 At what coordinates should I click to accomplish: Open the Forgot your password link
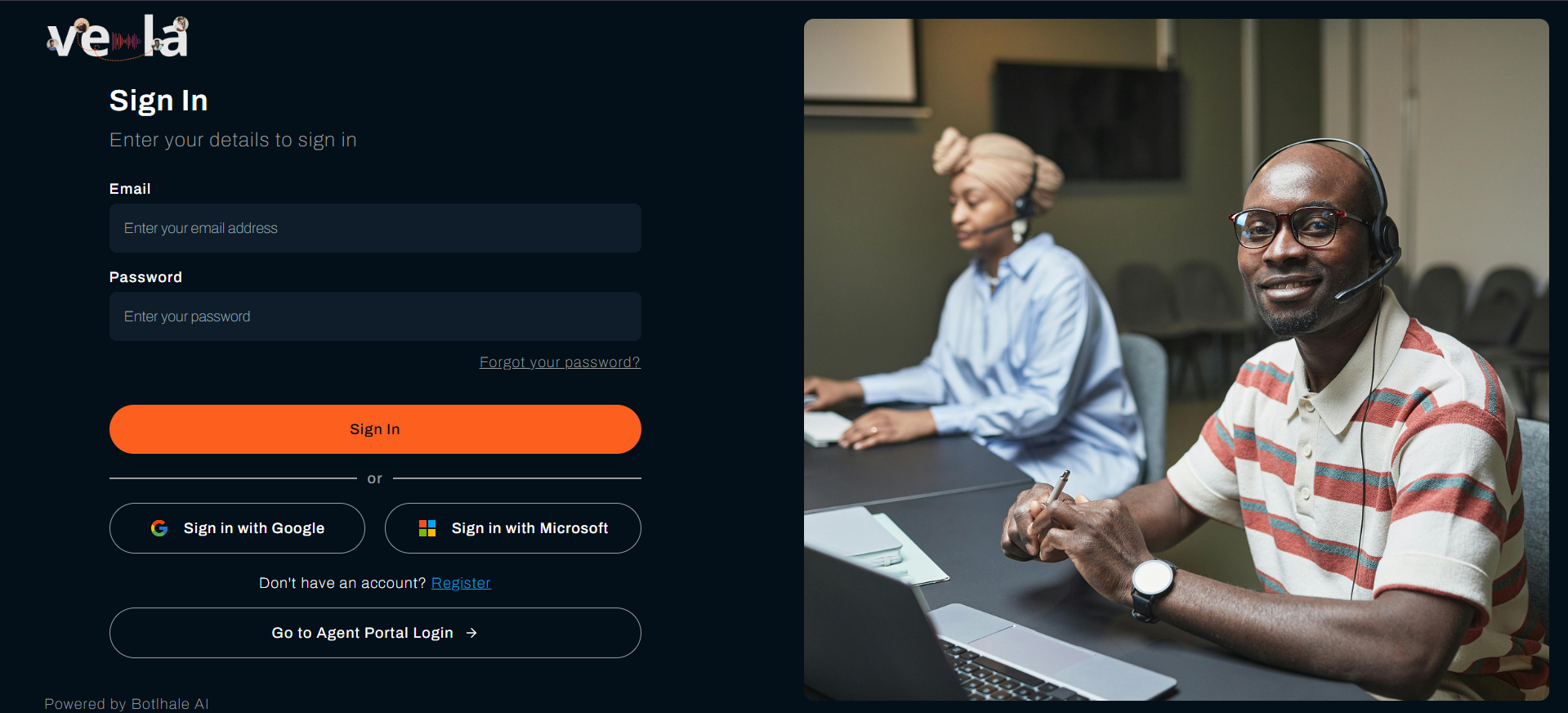(560, 362)
